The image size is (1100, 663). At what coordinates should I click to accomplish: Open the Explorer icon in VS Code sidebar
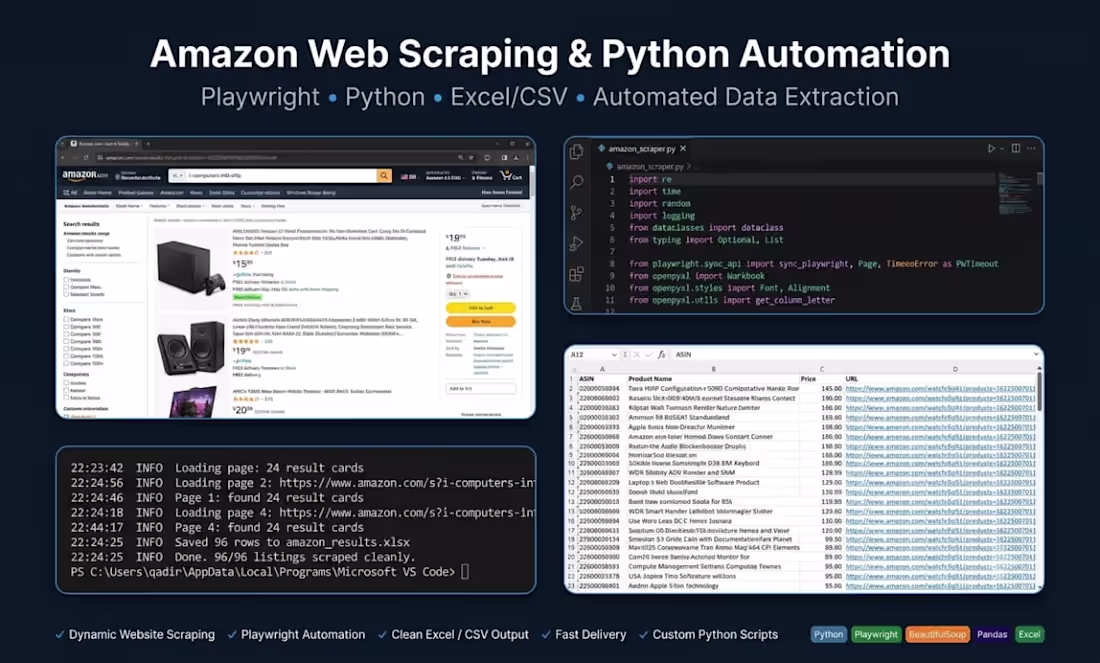[577, 152]
